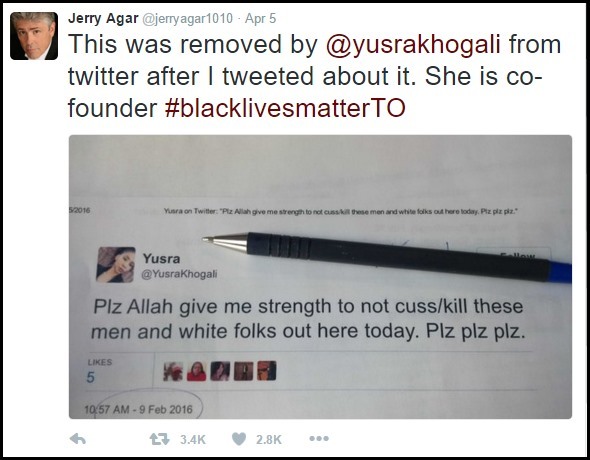Screen dimensions: 590x460
Task: Click the partially hidden Follow button
Action: coord(514,255)
